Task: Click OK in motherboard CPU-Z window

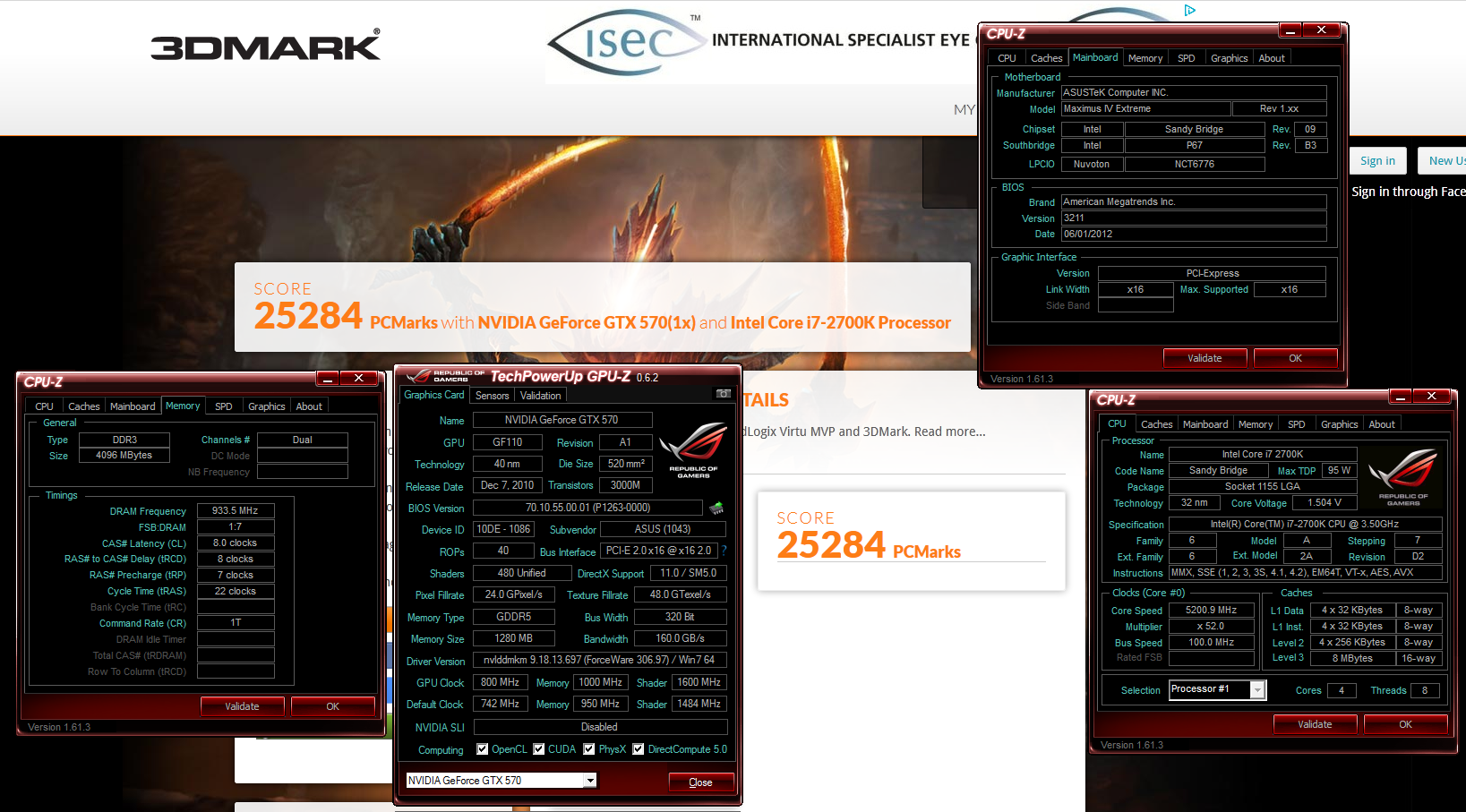Action: [1296, 358]
